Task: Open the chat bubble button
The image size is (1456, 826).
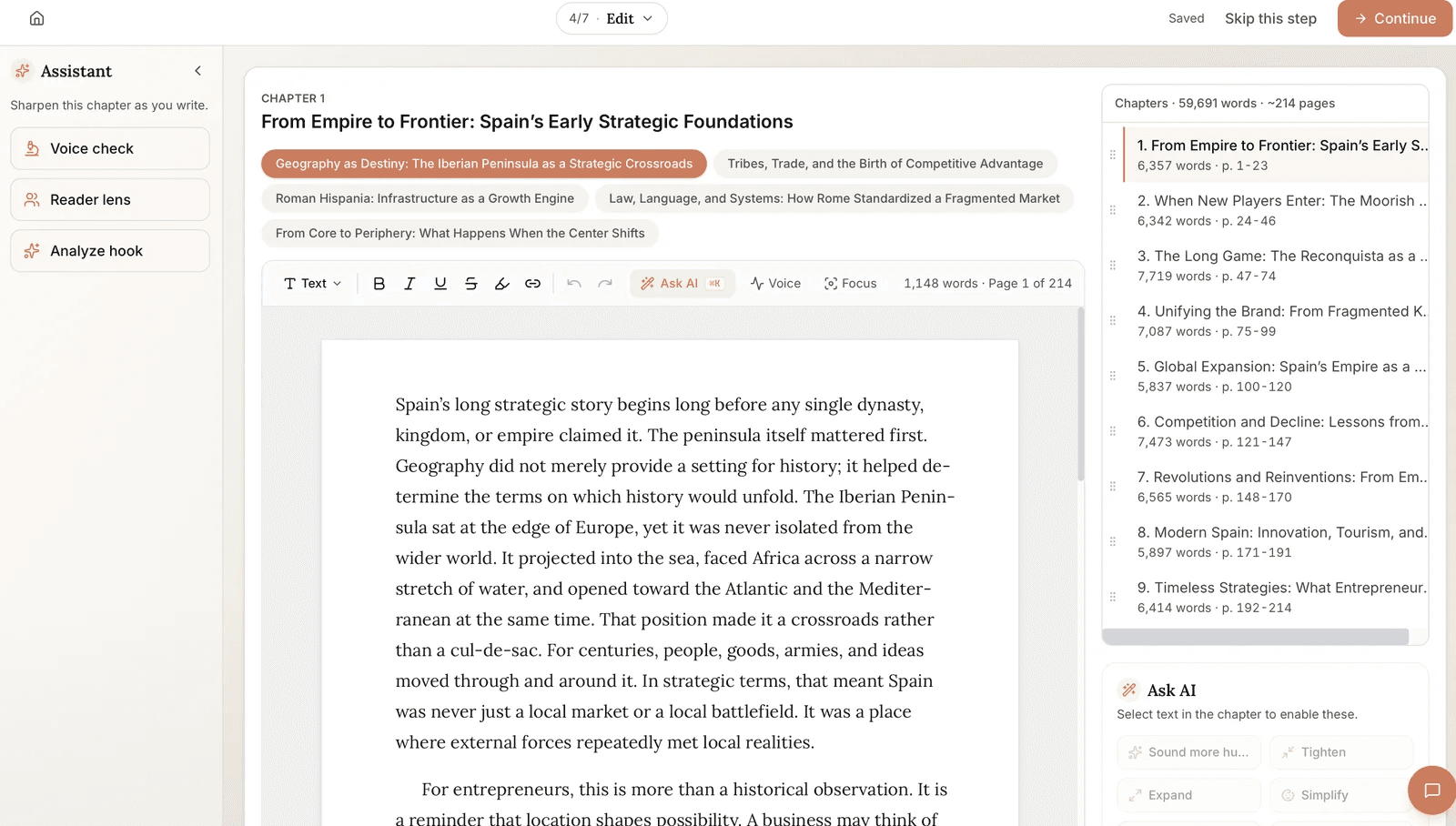Action: tap(1431, 790)
